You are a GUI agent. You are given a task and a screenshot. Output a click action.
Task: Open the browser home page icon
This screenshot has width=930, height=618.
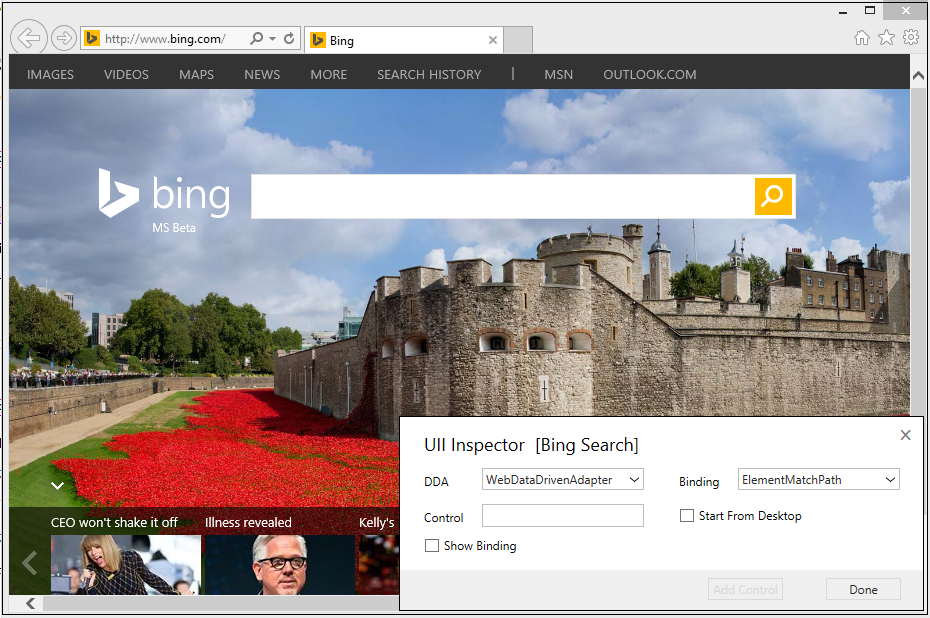pos(862,36)
